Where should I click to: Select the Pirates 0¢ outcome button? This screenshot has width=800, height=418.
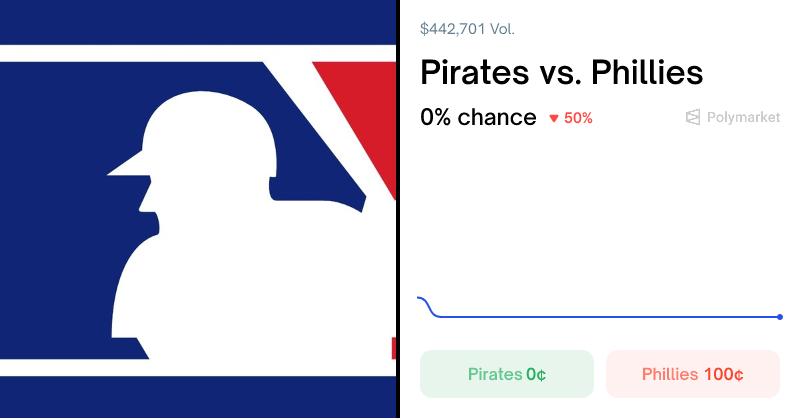pyautogui.click(x=506, y=374)
